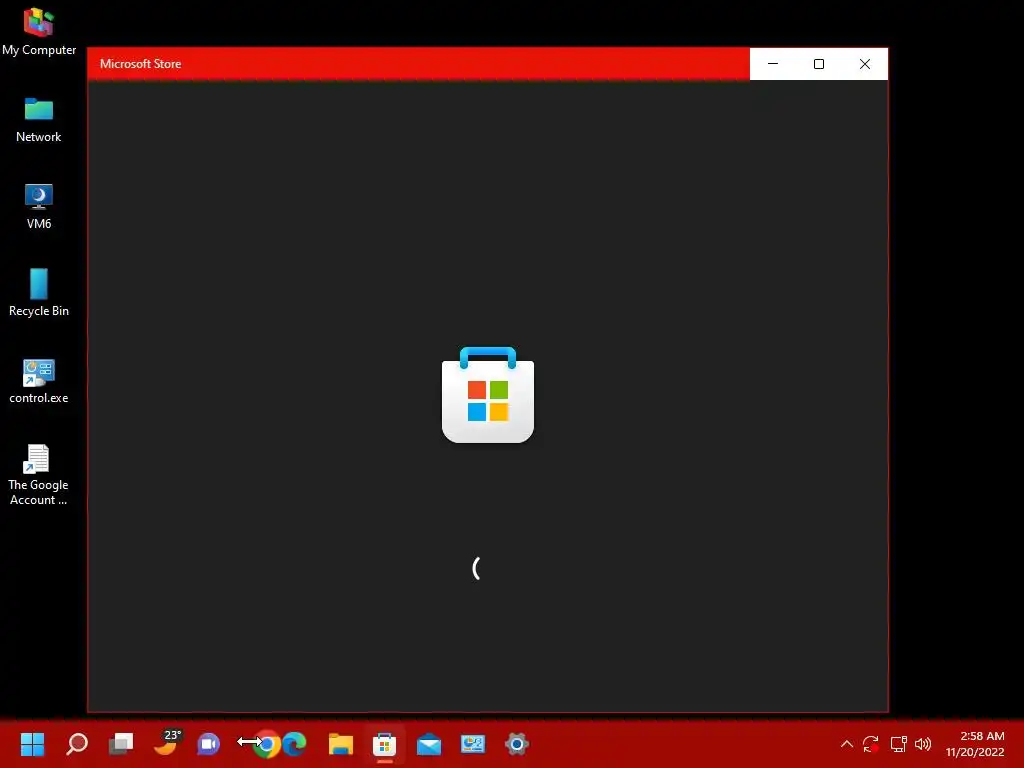The height and width of the screenshot is (768, 1024).
Task: Open the volume speaker tray icon
Action: 923,744
